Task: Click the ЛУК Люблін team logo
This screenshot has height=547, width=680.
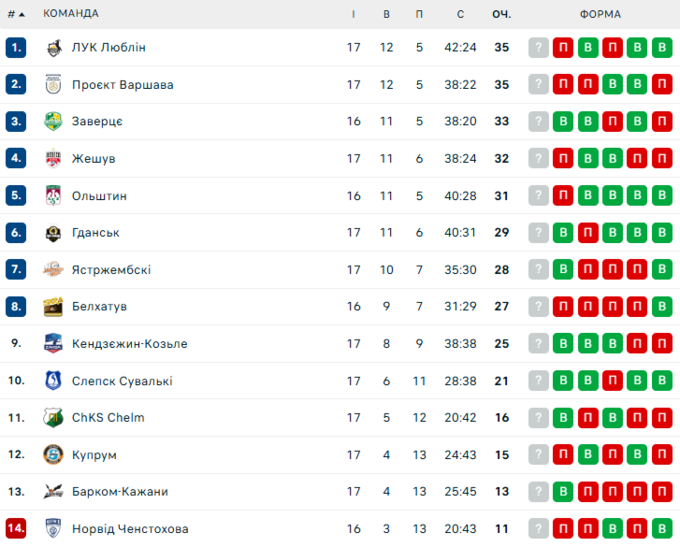Action: point(54,48)
